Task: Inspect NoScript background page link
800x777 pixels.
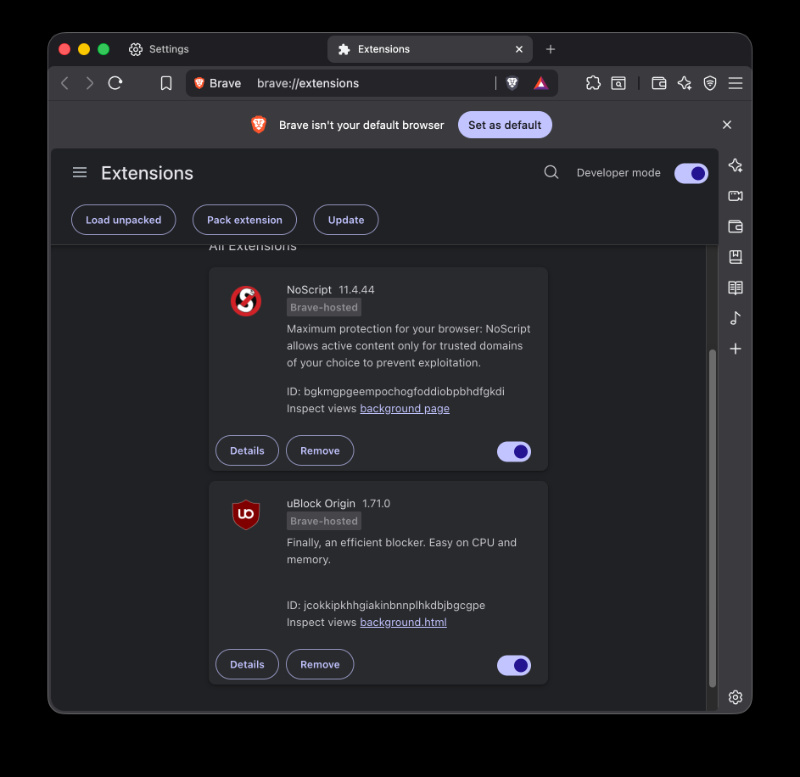Action: tap(405, 408)
